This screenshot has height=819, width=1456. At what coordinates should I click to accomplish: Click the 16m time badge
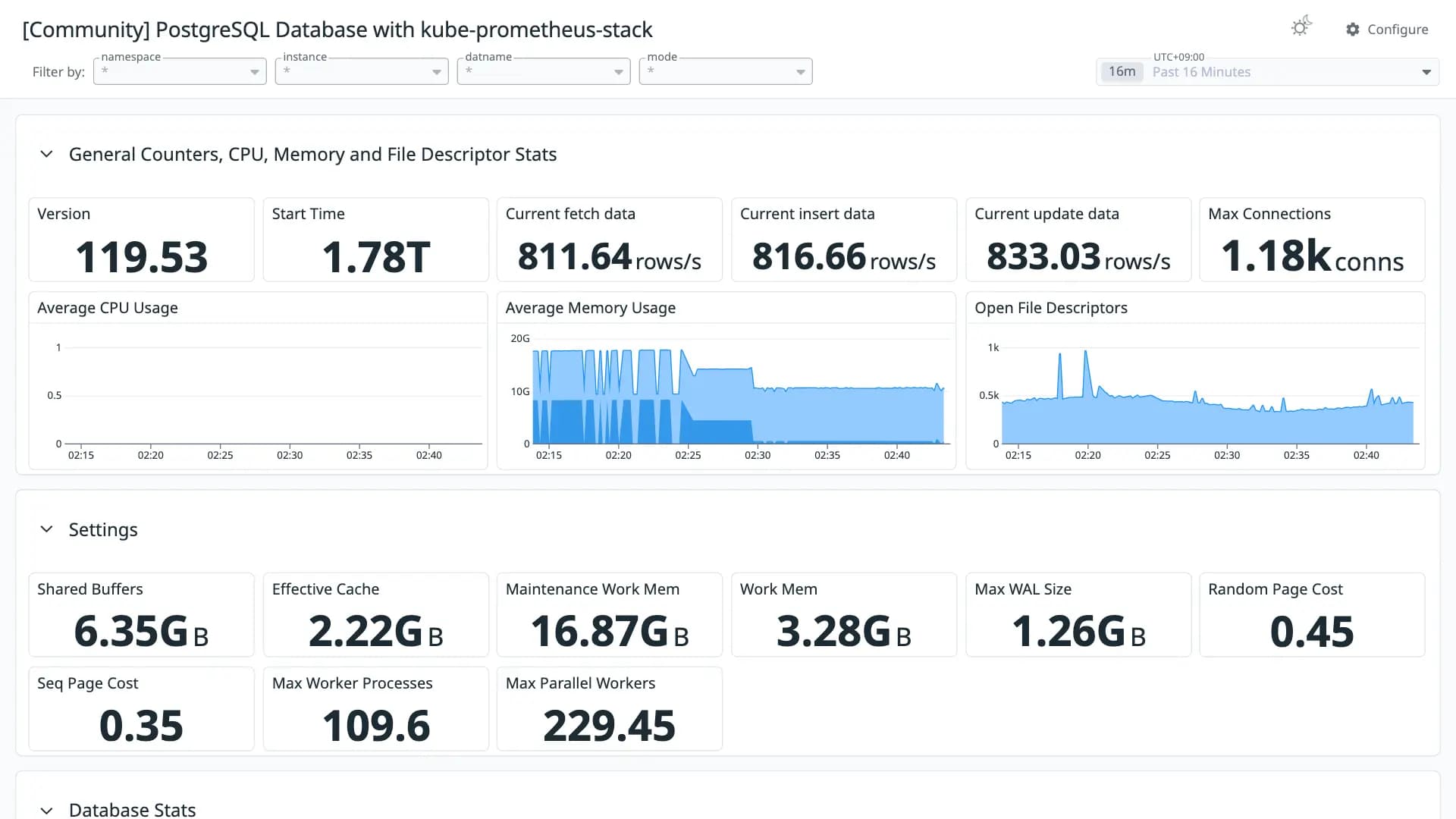coord(1122,71)
